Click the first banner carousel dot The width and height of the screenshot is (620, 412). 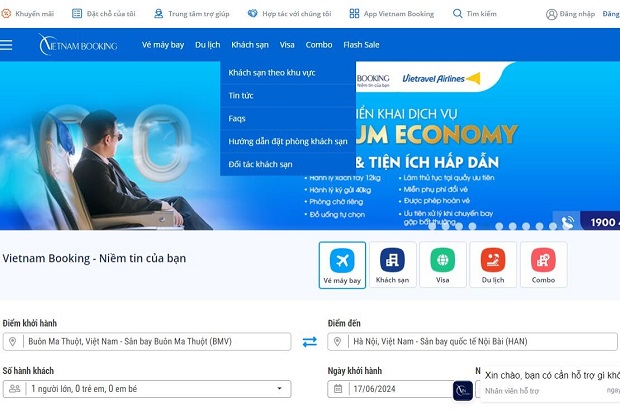click(x=432, y=226)
